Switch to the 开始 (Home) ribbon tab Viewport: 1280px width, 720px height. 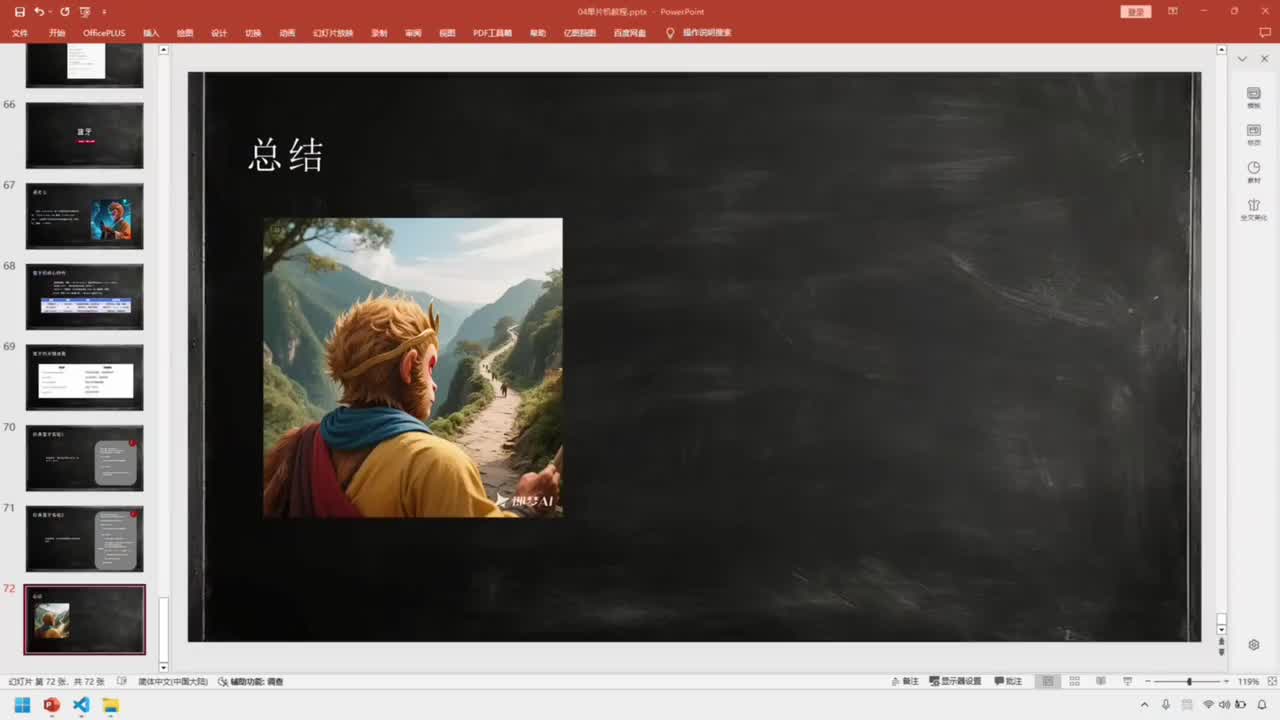(57, 33)
